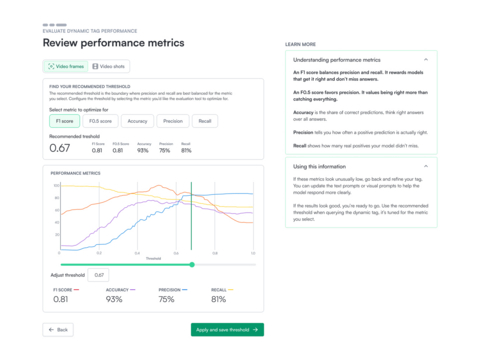Click the Select metric to optimize for label
This screenshot has height=360, width=480.
[79, 110]
